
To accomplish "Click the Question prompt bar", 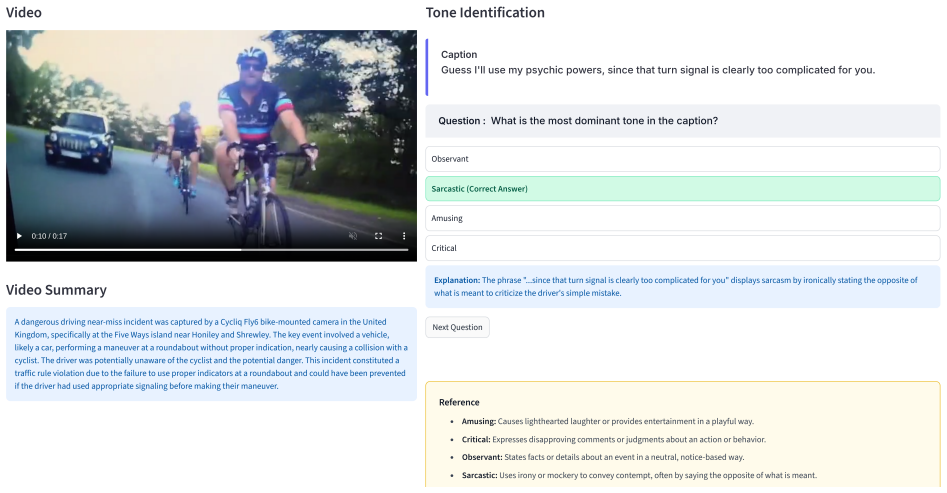I will pos(682,121).
